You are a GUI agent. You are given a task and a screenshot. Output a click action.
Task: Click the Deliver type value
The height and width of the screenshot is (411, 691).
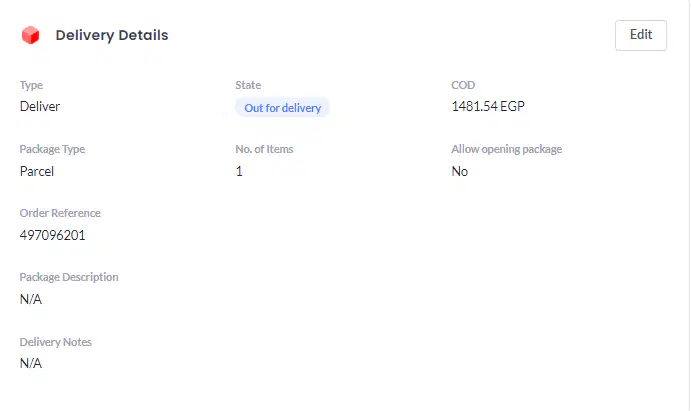pyautogui.click(x=40, y=106)
